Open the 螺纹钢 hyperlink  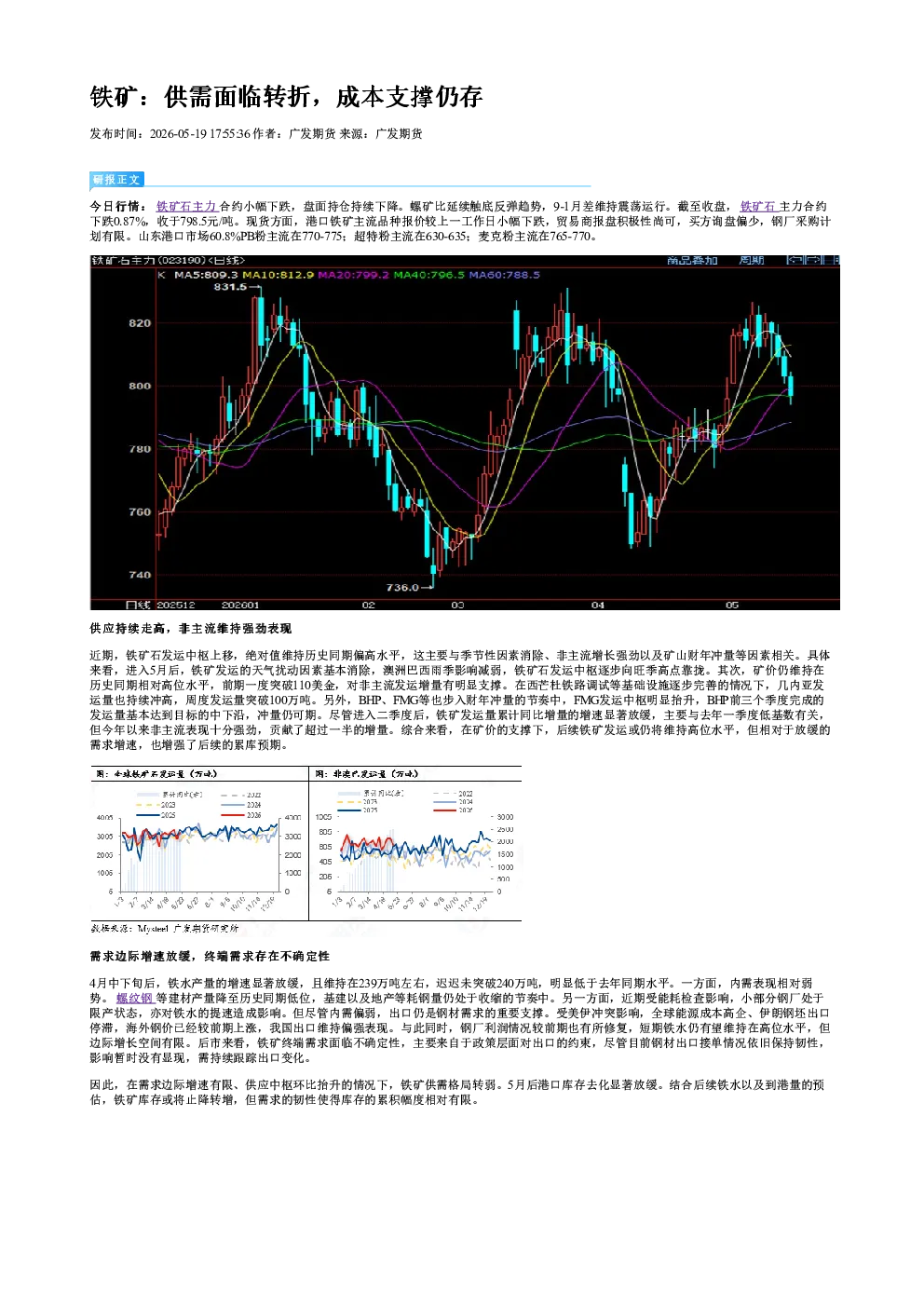(x=136, y=998)
